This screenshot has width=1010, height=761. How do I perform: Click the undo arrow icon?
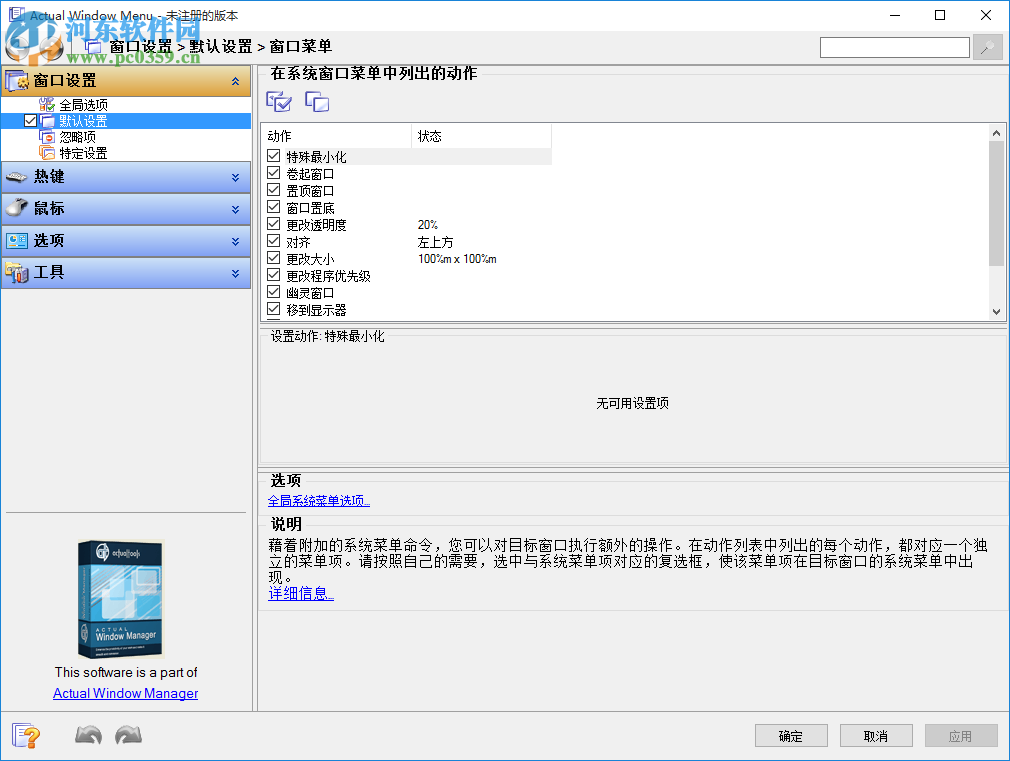point(87,735)
